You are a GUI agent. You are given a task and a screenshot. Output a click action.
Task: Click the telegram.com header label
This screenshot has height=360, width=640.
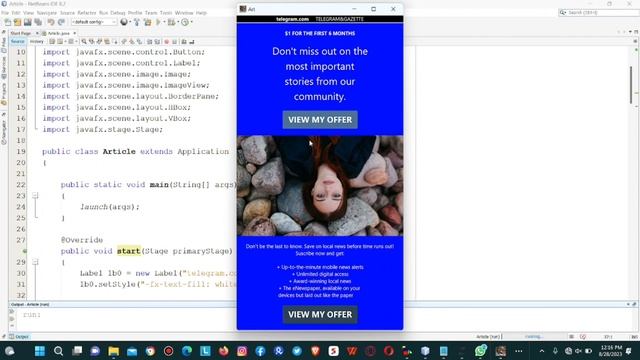[292, 19]
